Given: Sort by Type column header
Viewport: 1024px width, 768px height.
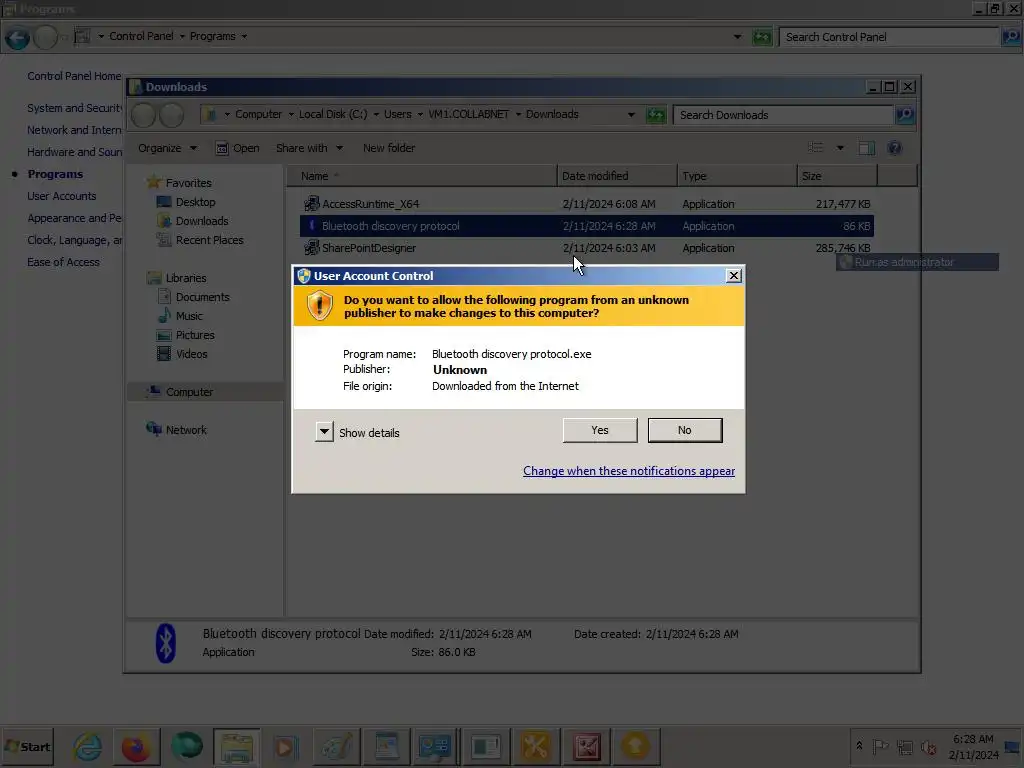Looking at the screenshot, I should 737,176.
